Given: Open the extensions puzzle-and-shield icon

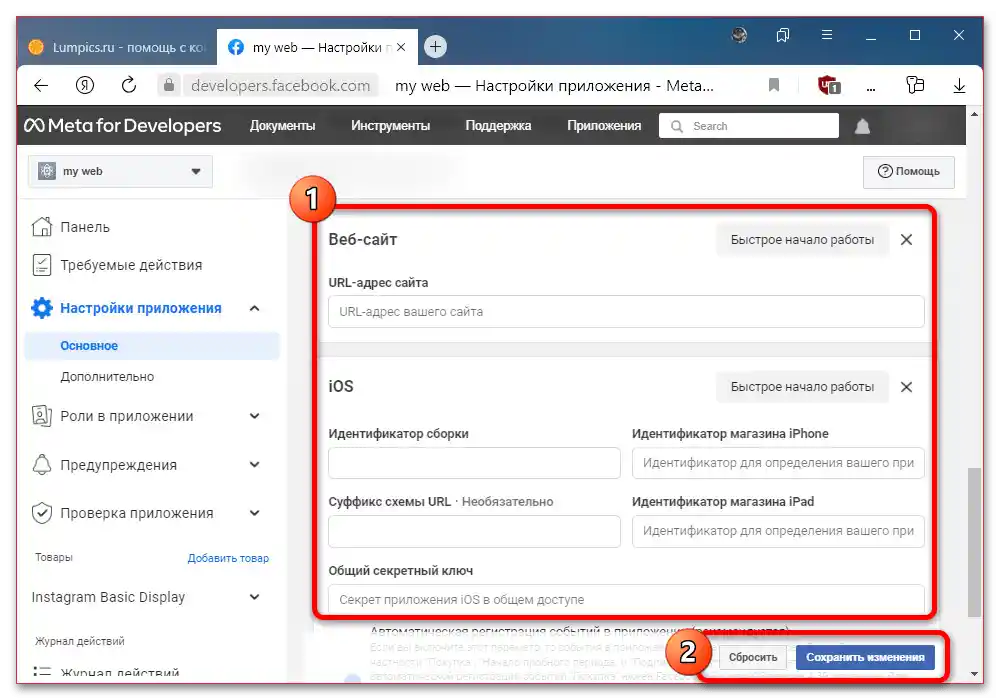Looking at the screenshot, I should point(915,85).
